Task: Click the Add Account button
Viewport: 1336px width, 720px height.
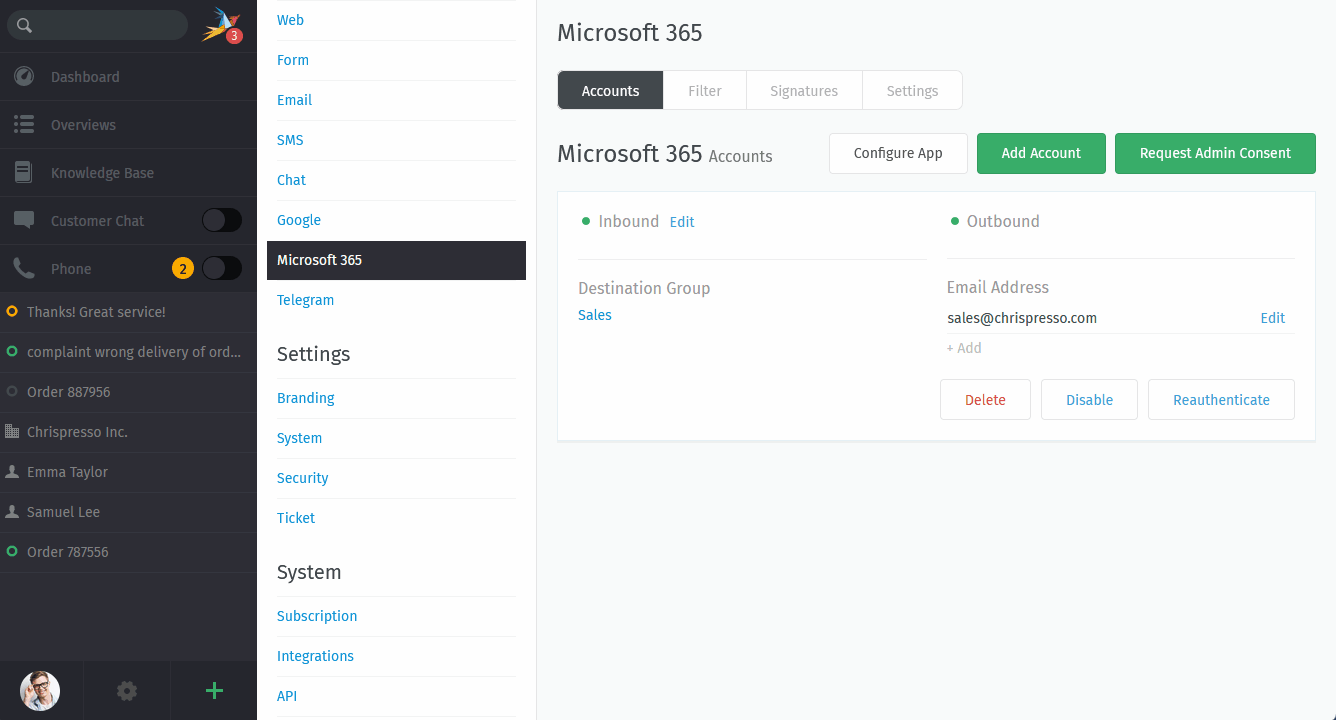Action: (1041, 153)
